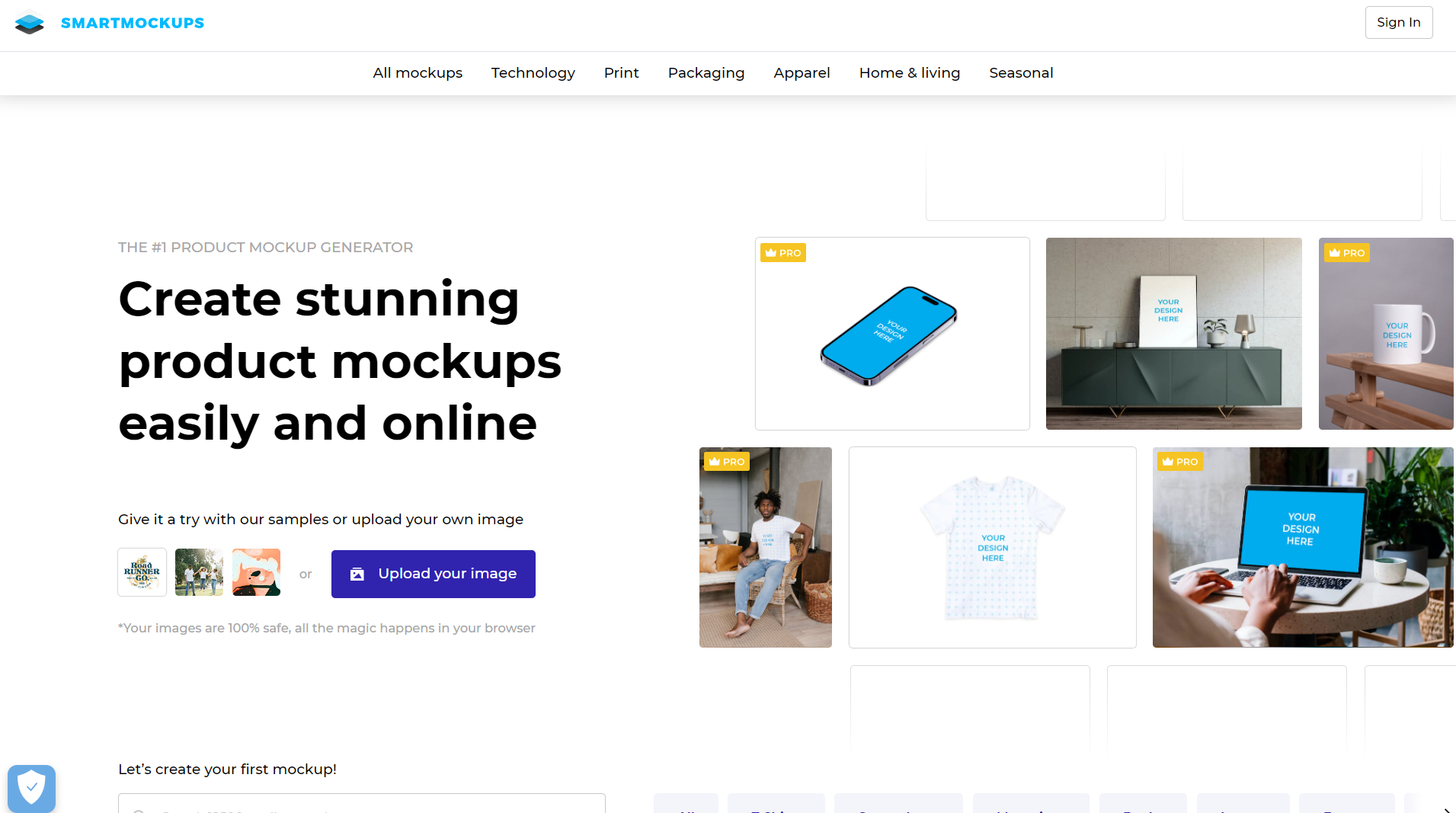Open the privacy shield badge icon
Viewport: 1456px width, 813px height.
(31, 788)
